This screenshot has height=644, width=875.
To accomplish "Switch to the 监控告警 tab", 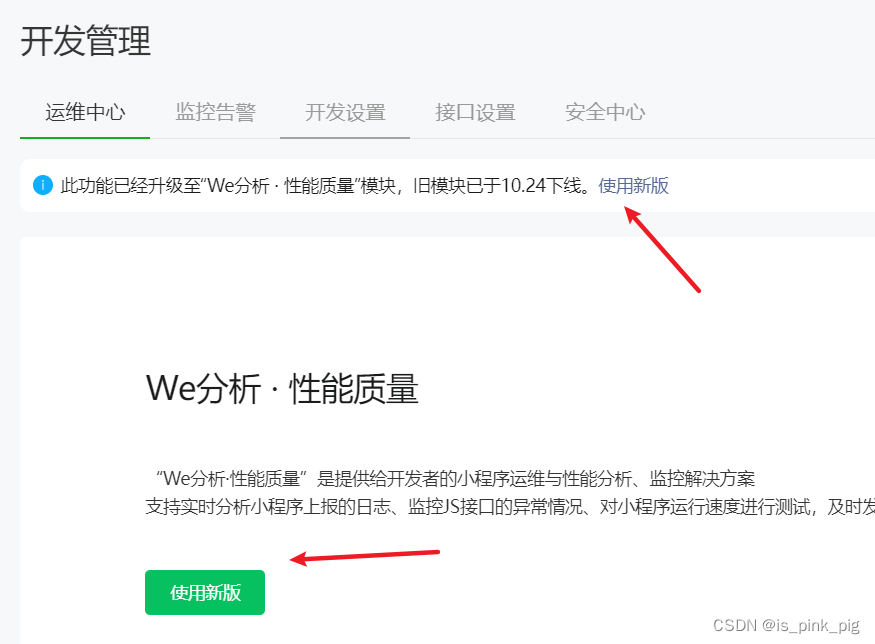I will 215,112.
